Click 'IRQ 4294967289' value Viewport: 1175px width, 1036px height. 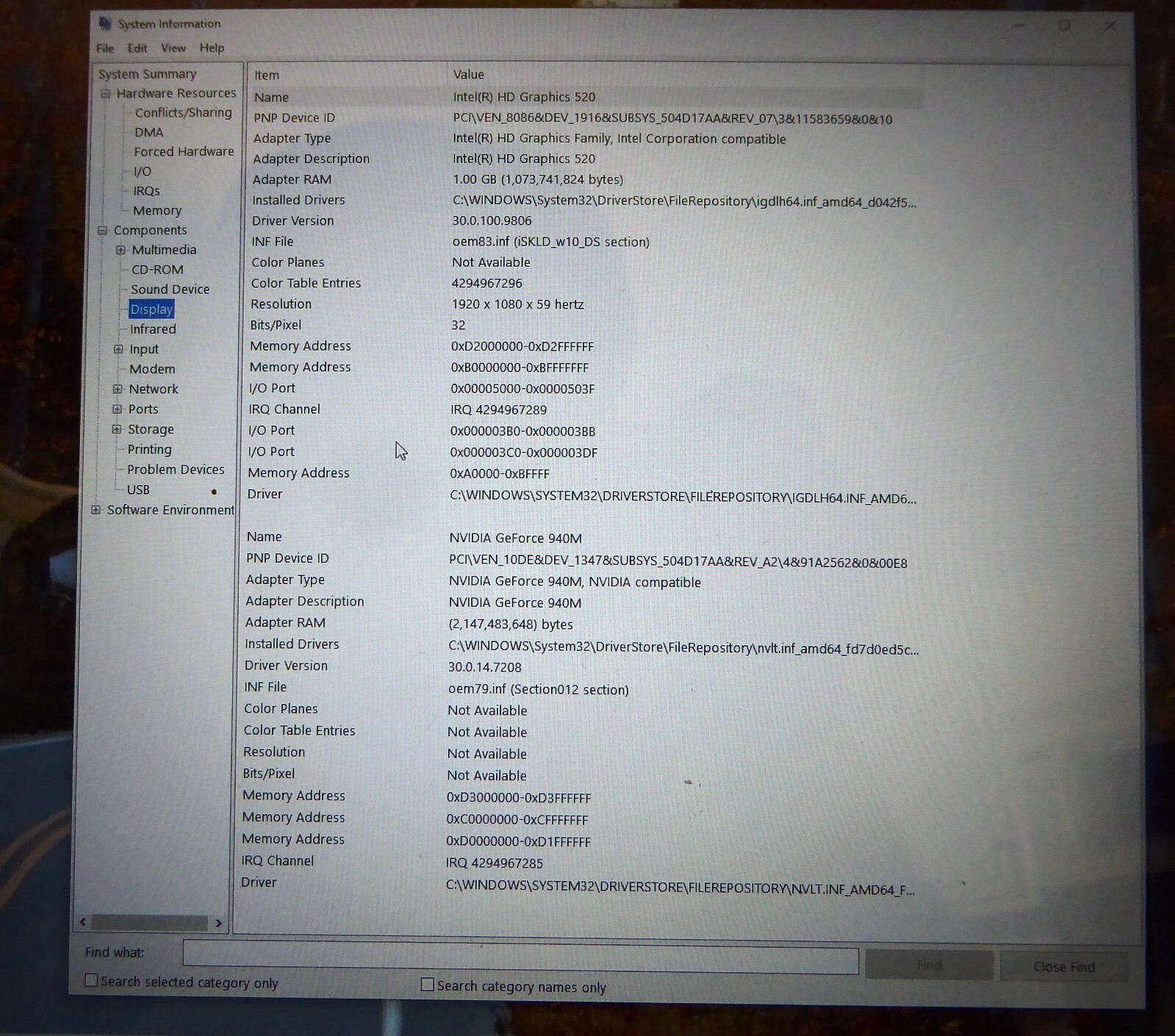498,410
